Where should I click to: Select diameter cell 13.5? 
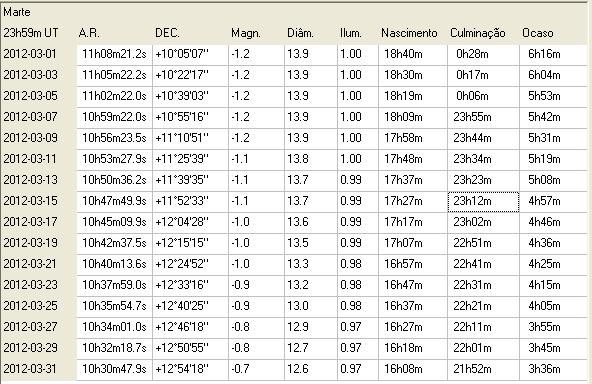coord(311,244)
